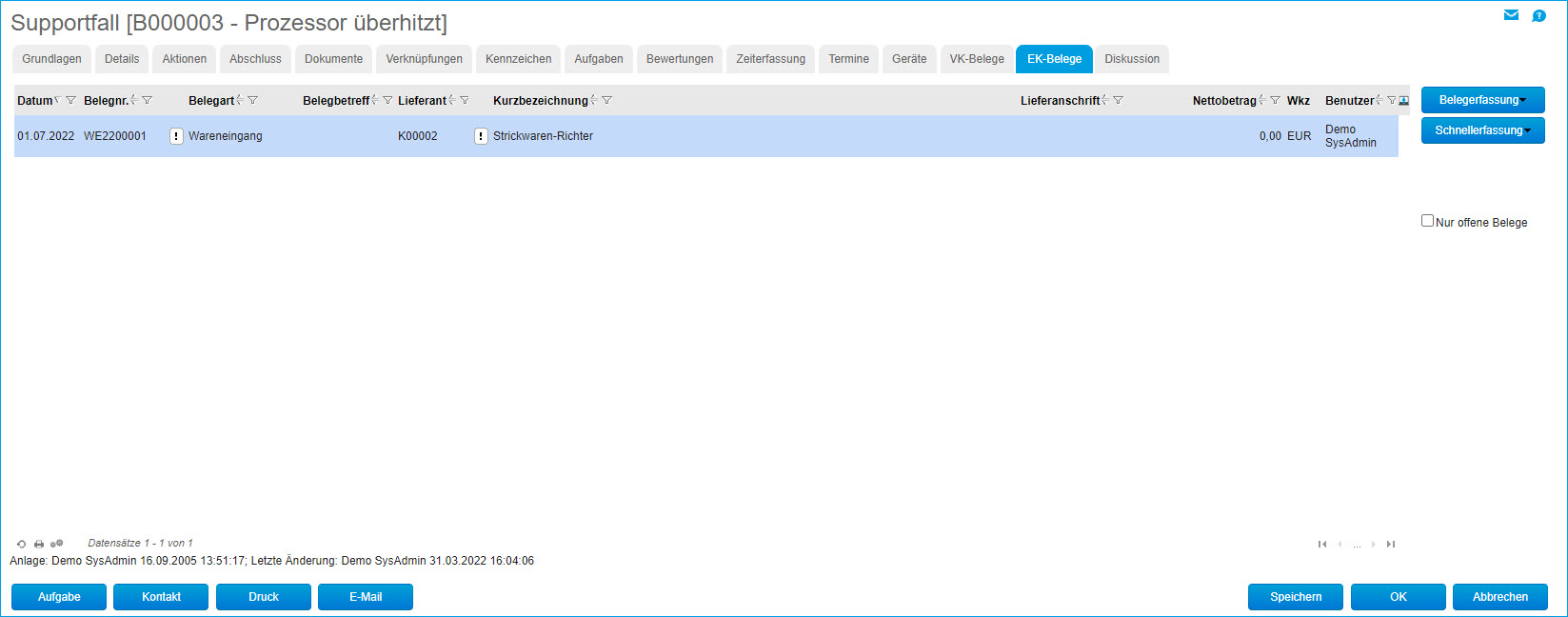Sort by Belegart column arrows

point(240,100)
